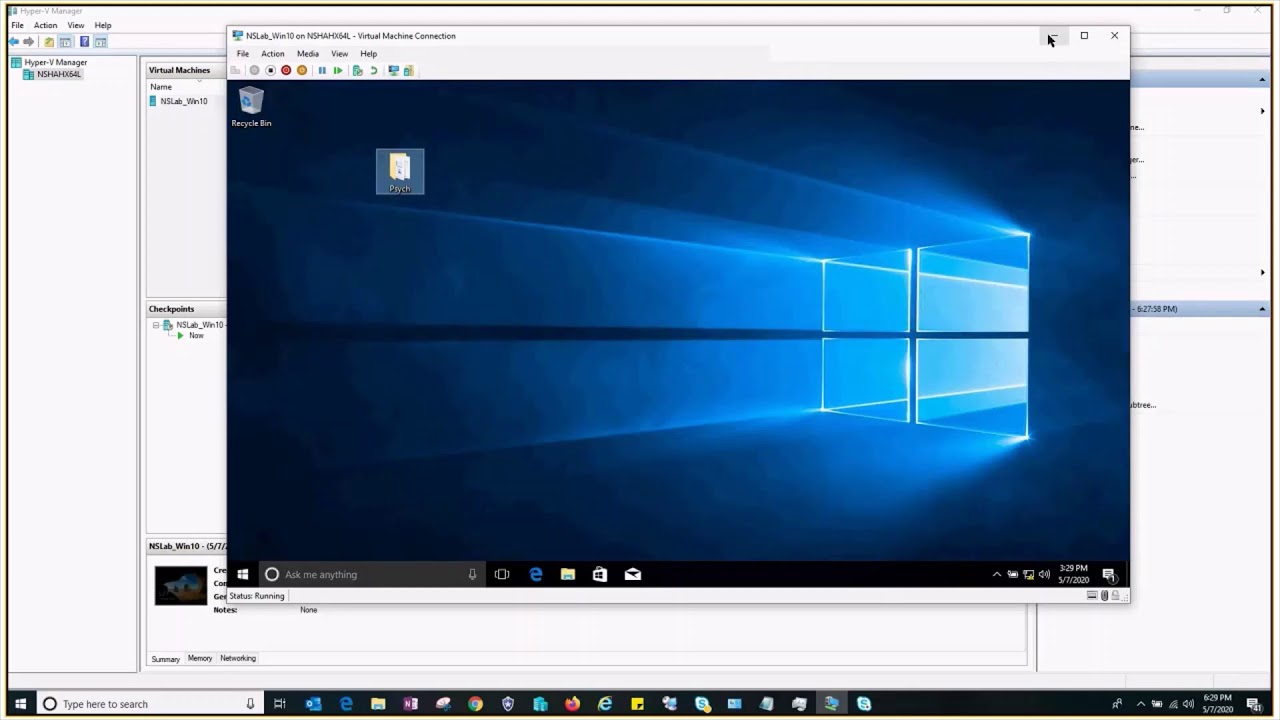Click host Type here to search box
Screen dimensions: 1280x720
click(x=151, y=704)
